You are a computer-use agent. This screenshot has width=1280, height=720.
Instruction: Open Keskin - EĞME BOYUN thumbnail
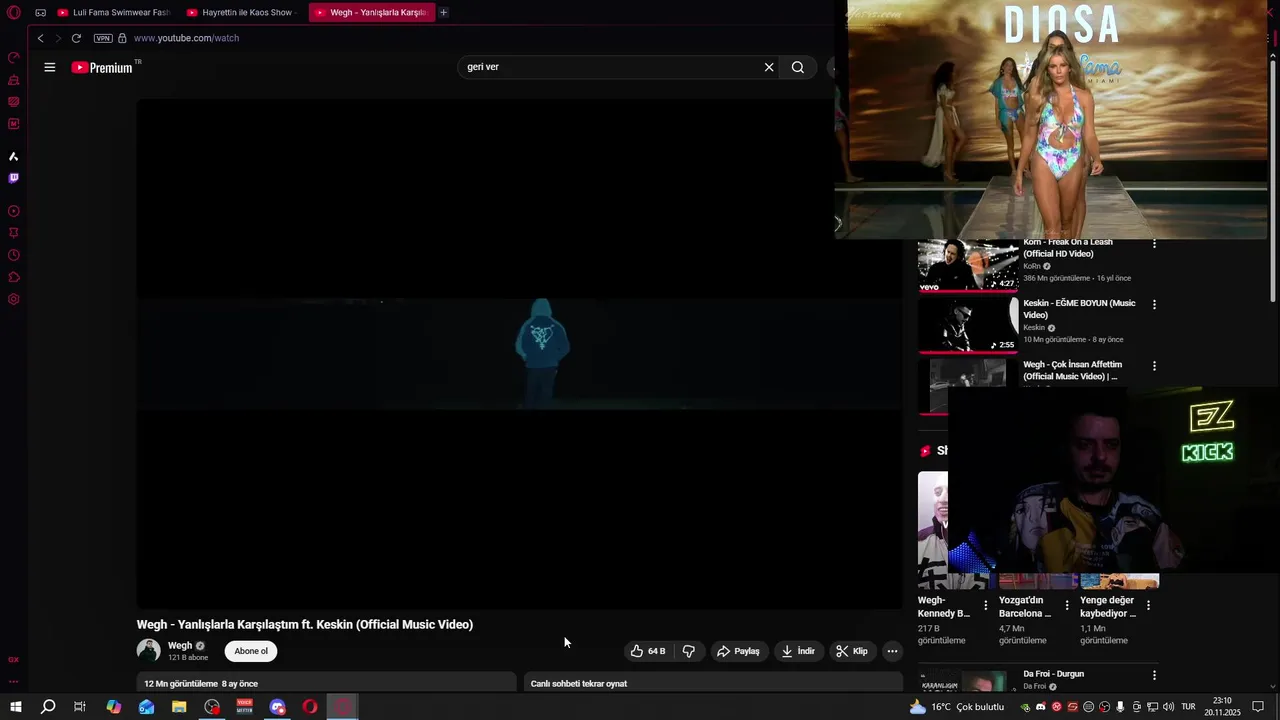click(x=968, y=326)
